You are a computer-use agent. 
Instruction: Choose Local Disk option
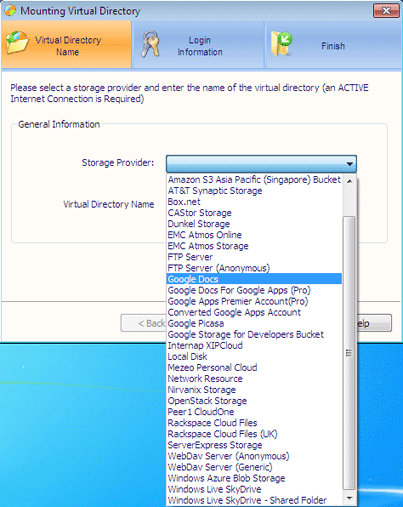click(254, 356)
